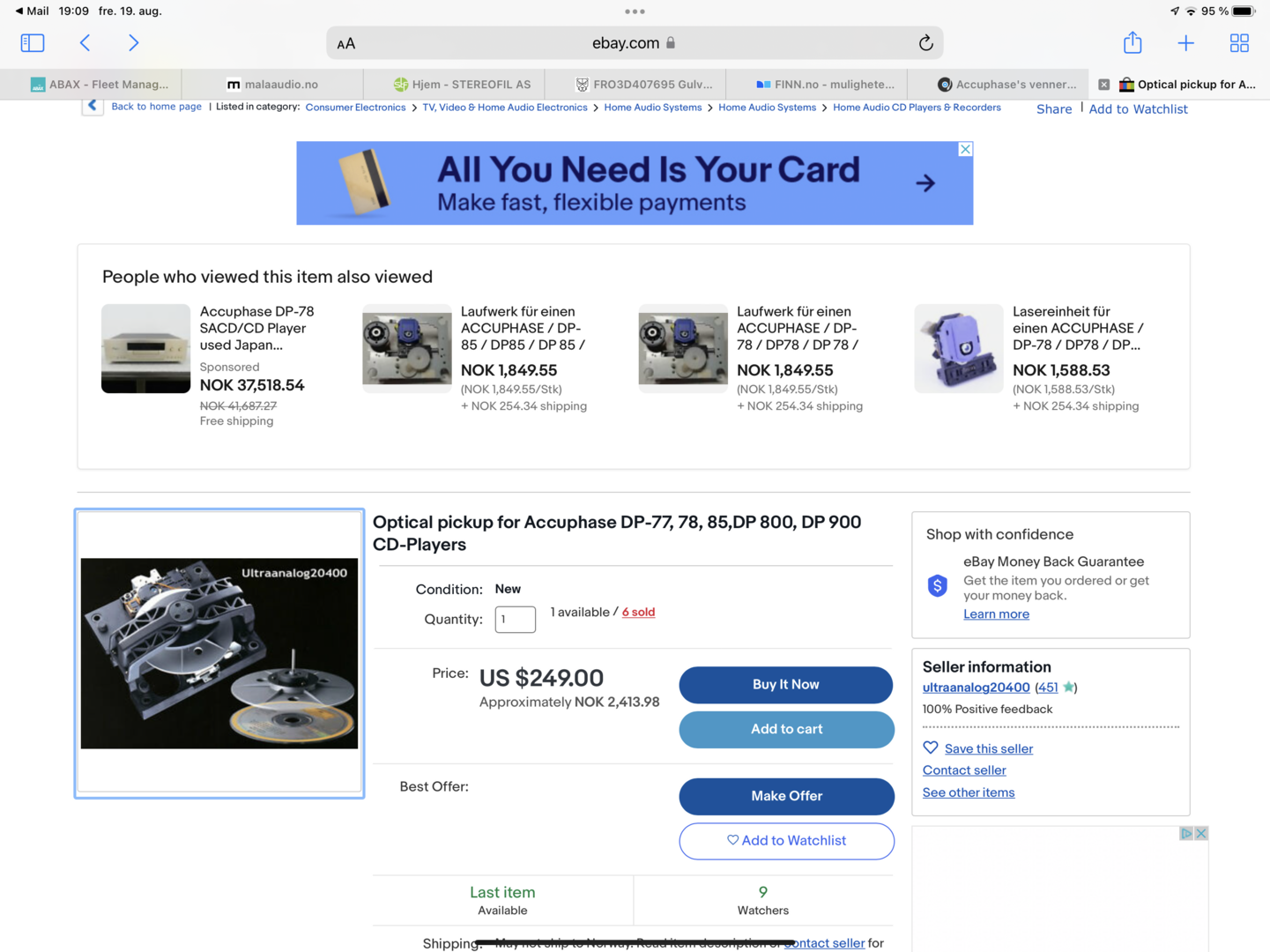1270x952 pixels.
Task: Return to the Mail app from status bar
Action: (x=32, y=11)
